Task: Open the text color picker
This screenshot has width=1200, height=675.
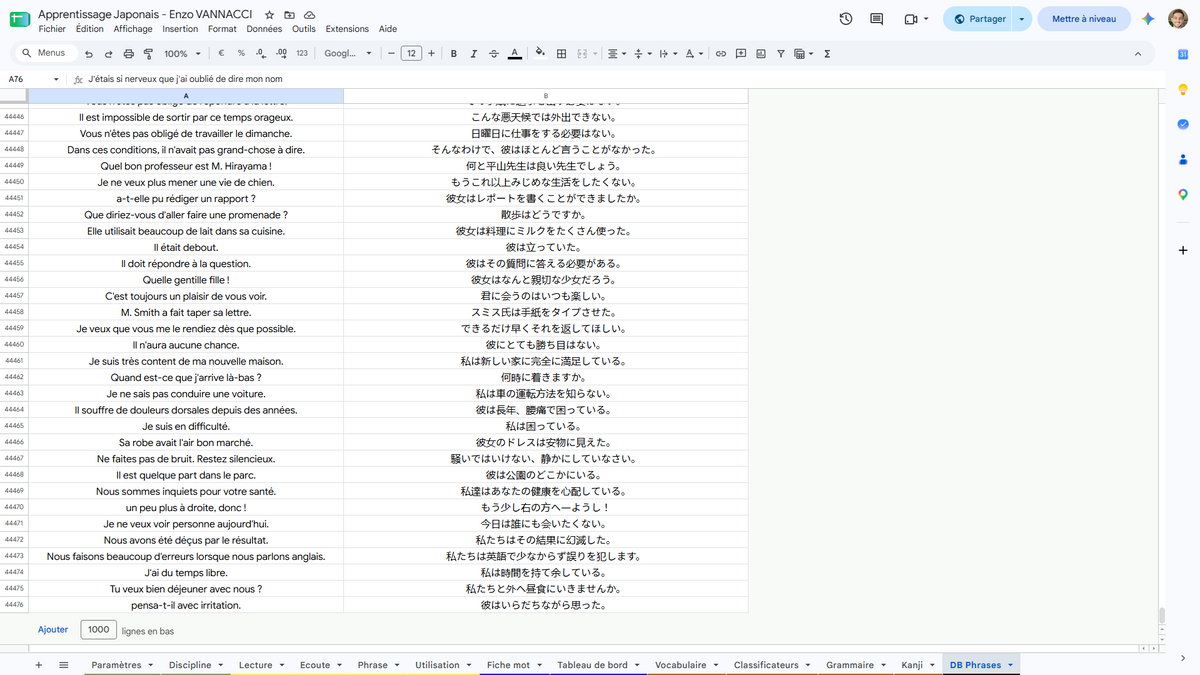Action: (514, 54)
